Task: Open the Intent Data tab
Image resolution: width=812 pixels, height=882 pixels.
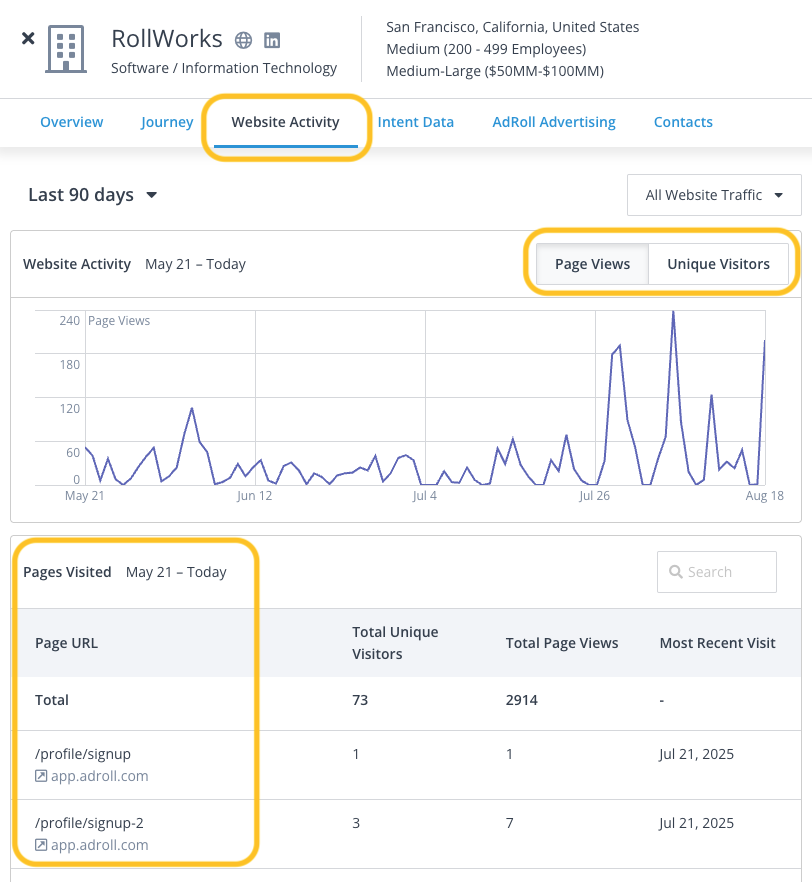Action: point(416,121)
